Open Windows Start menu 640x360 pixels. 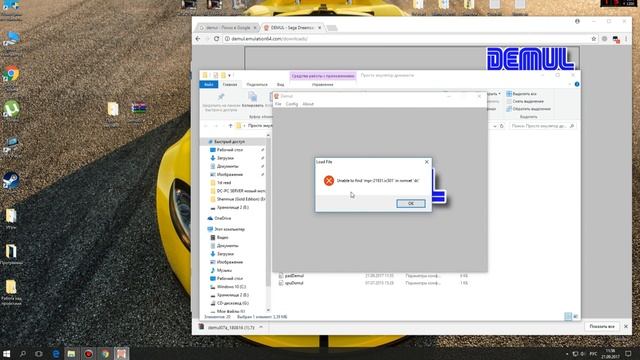coord(7,353)
